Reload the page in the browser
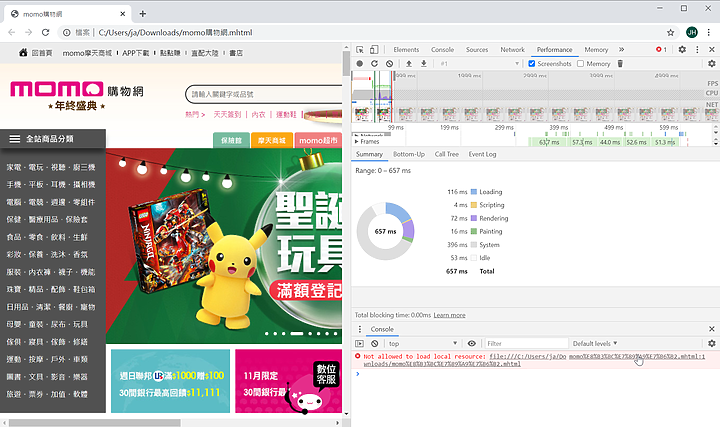The height and width of the screenshot is (427, 720). pos(45,33)
